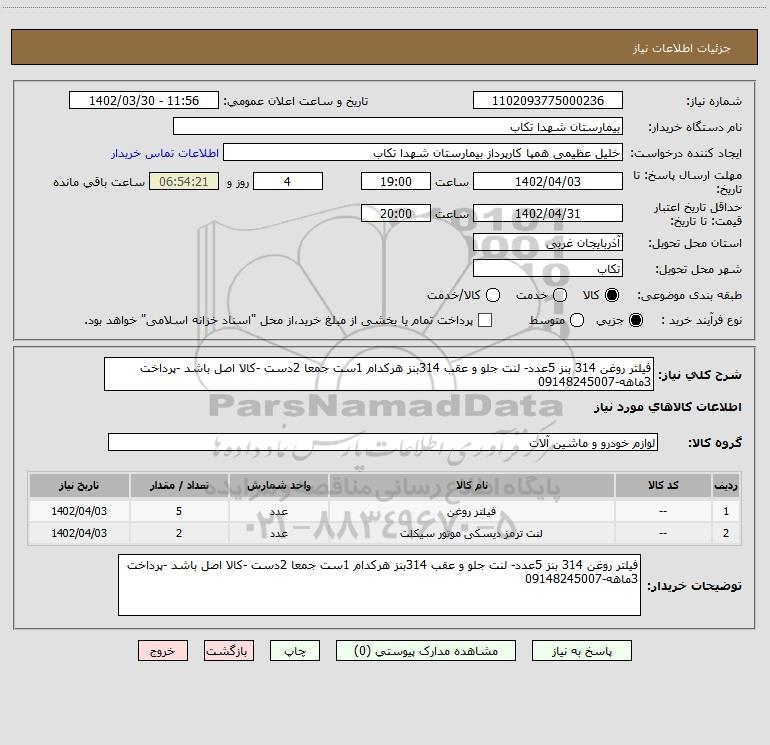
Task: Click date 1402/04/03 in row 1
Action: pos(79,511)
